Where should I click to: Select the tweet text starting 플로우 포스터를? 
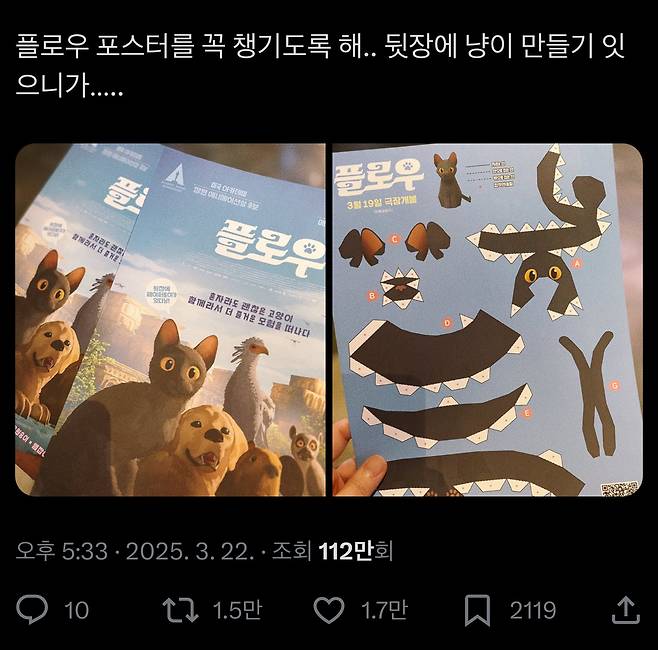(x=321, y=65)
